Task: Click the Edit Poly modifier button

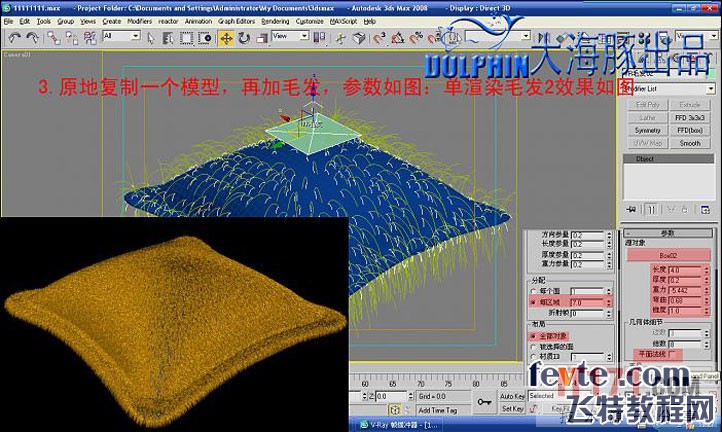Action: (647, 105)
